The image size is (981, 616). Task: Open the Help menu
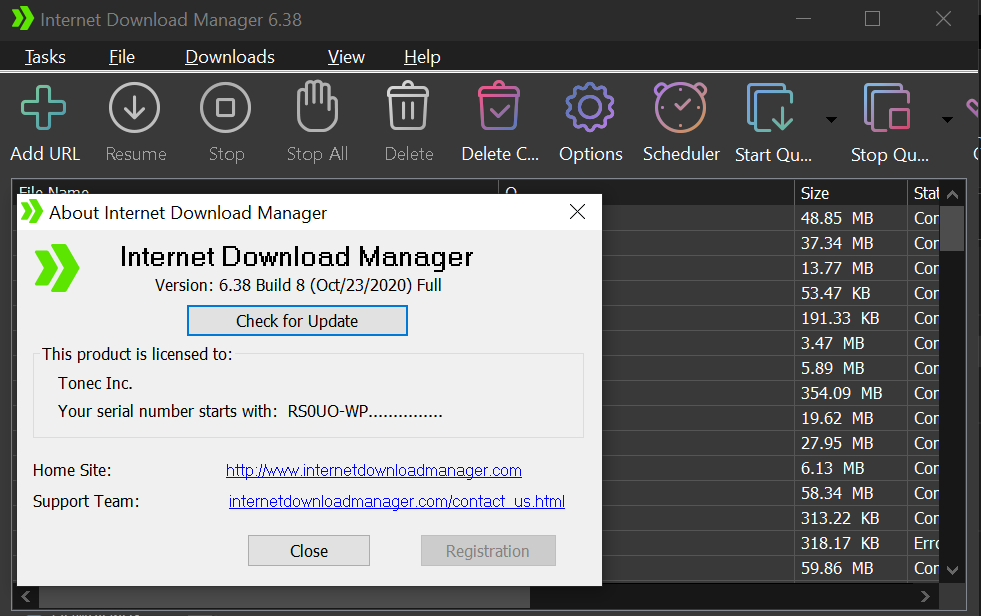point(422,57)
